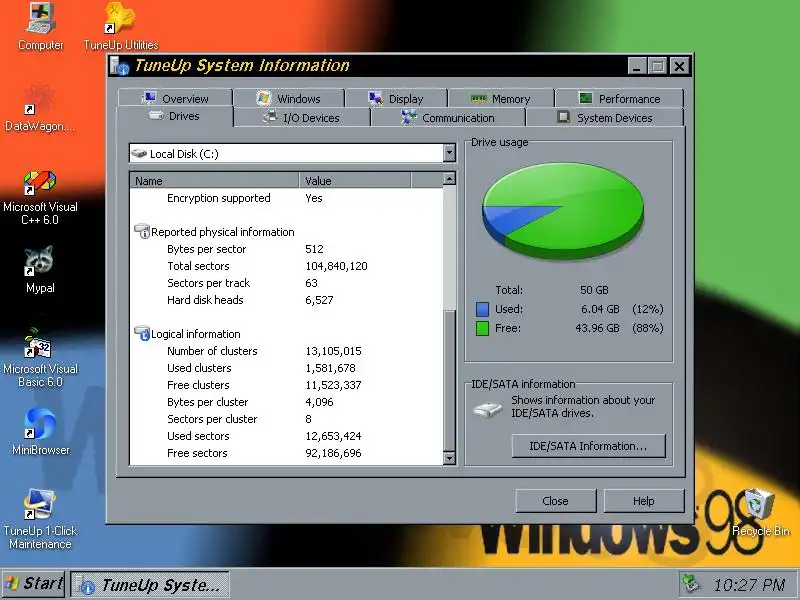Select the Total sectors row
The image size is (800, 600).
tap(287, 266)
